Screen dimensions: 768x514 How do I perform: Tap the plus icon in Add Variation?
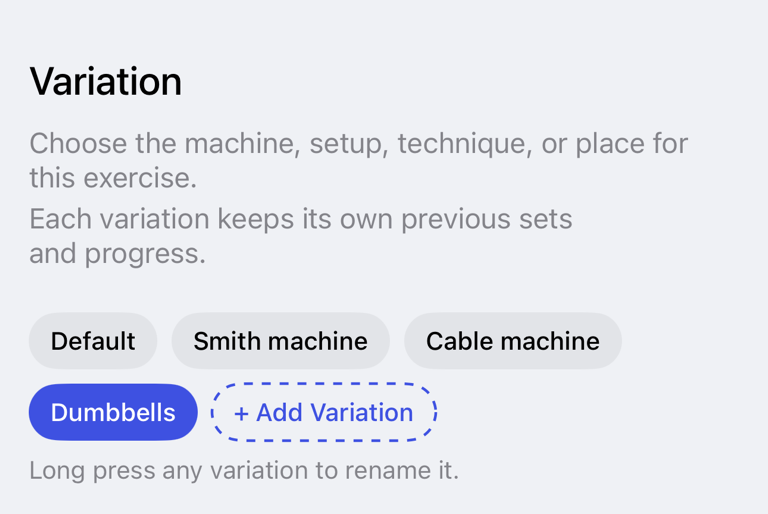(x=241, y=414)
